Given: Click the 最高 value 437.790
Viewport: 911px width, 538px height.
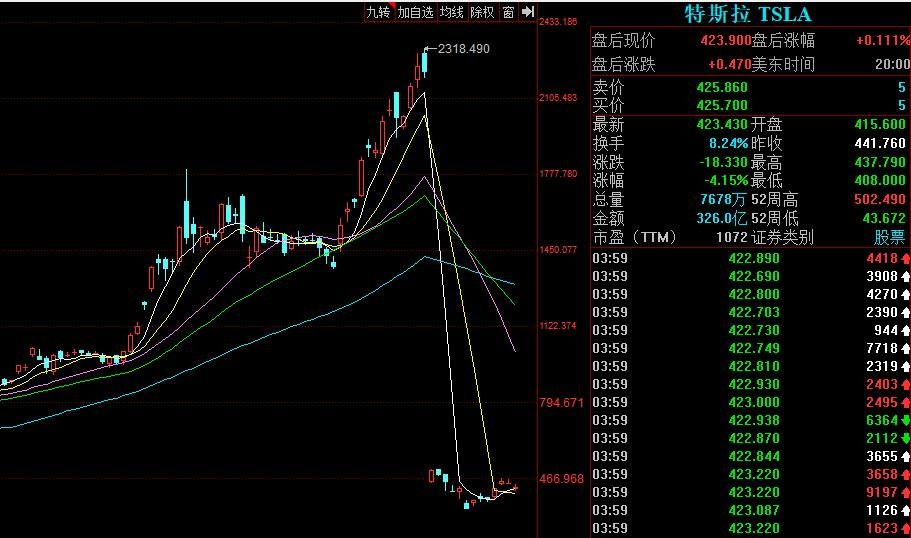Looking at the screenshot, I should coord(880,162).
